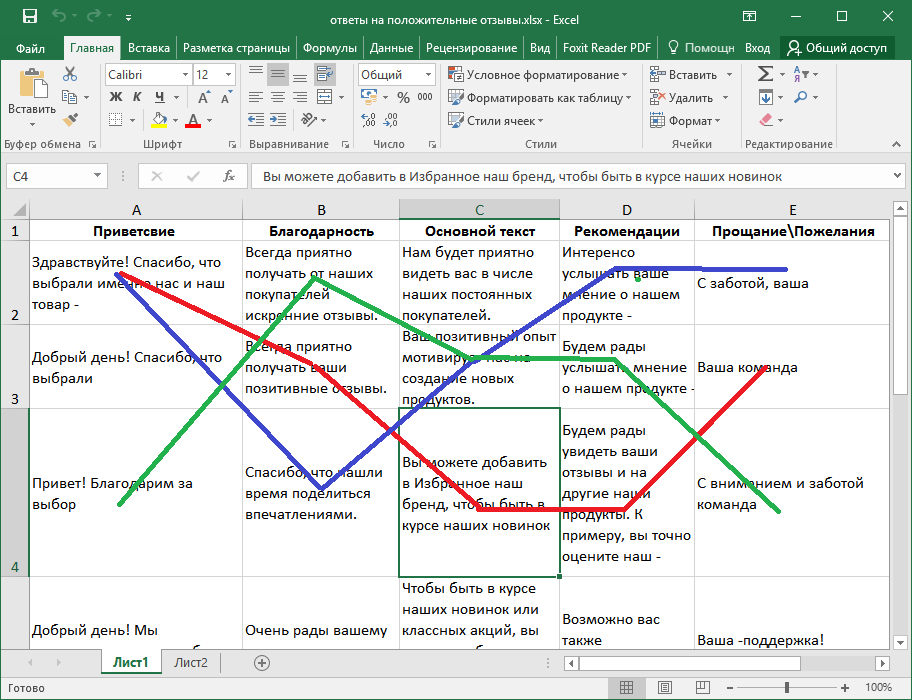Decrease font size with small A
The height and width of the screenshot is (700, 912).
point(226,97)
